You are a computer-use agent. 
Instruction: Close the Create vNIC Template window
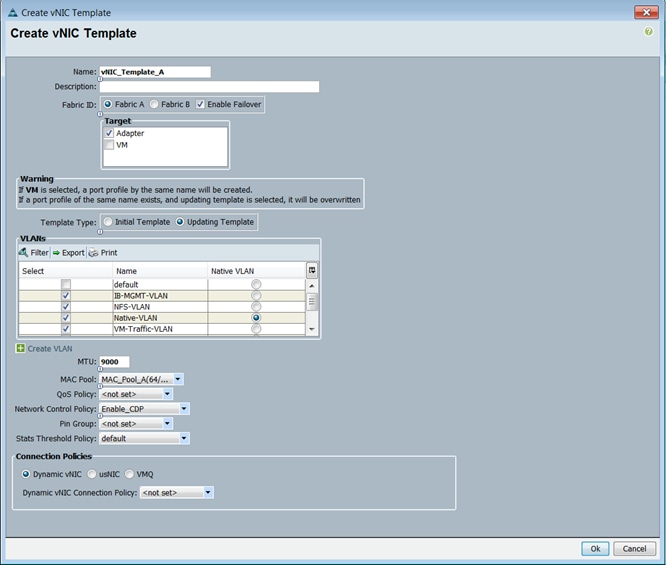click(646, 12)
